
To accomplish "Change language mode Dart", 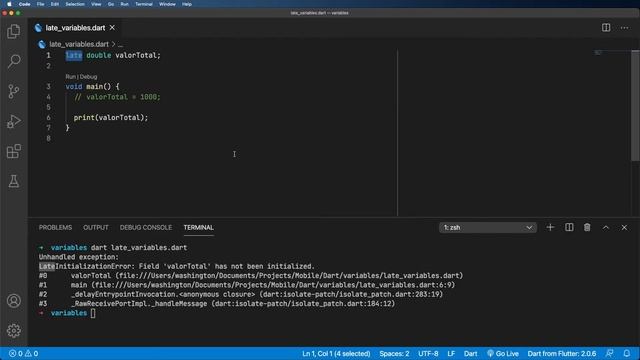I will (470, 353).
